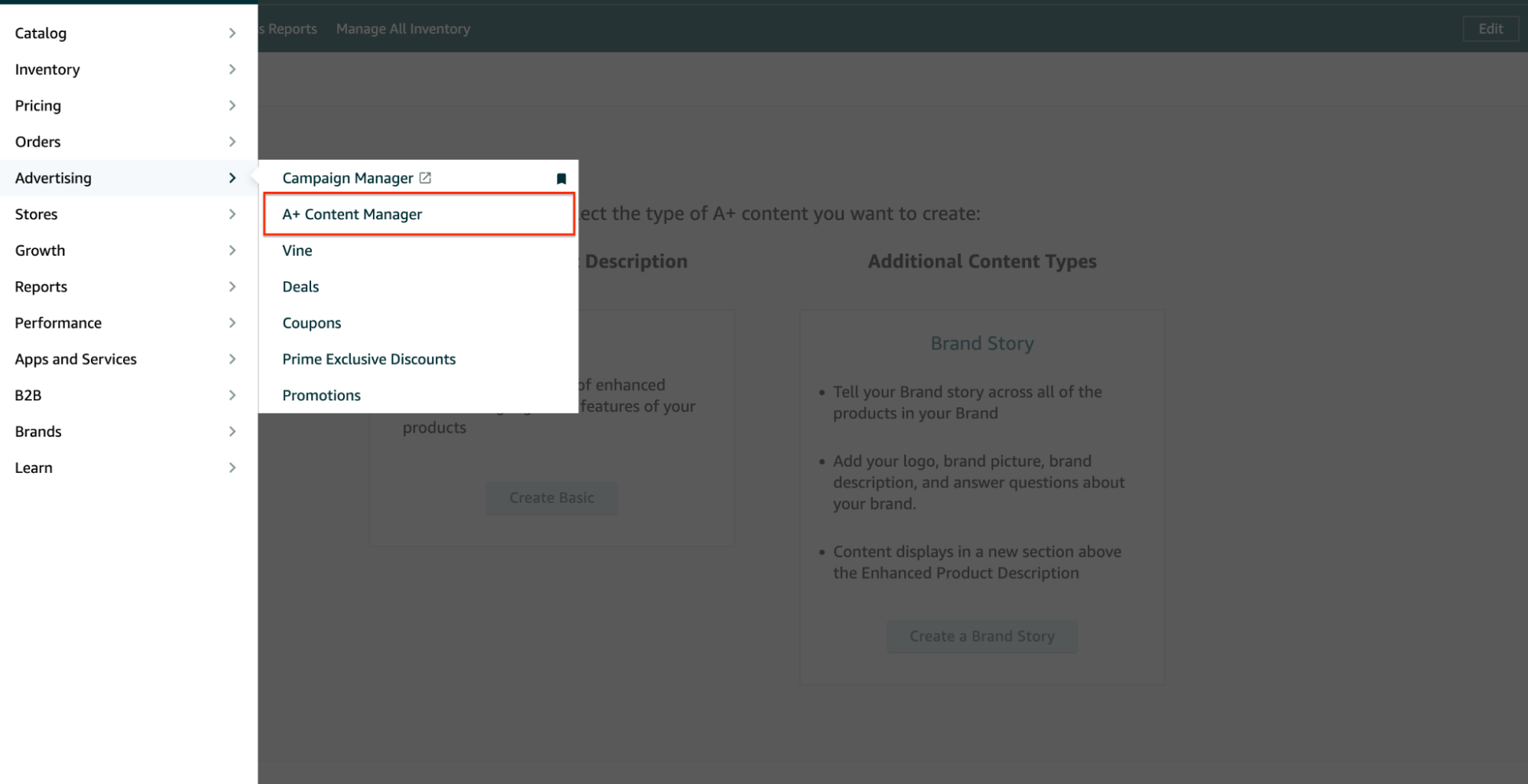
Task: Open the Orders submenu arrow
Action: (x=232, y=141)
